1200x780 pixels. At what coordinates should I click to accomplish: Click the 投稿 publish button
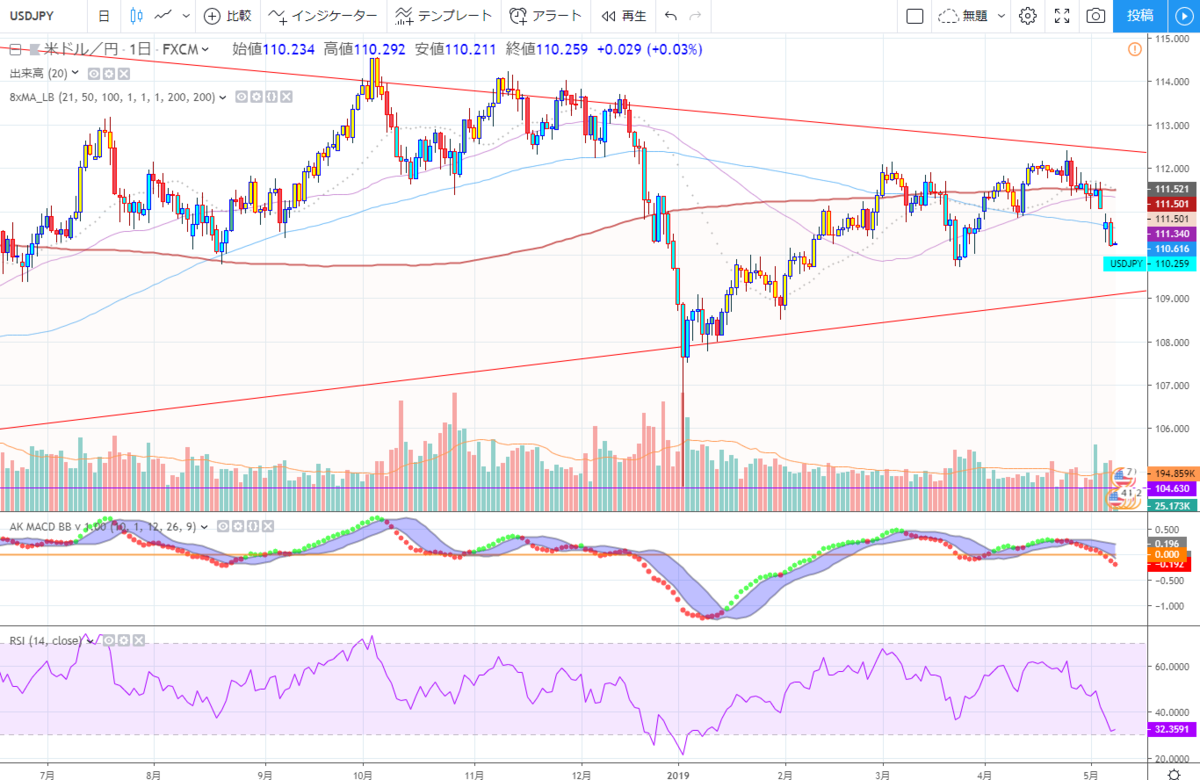(1140, 16)
